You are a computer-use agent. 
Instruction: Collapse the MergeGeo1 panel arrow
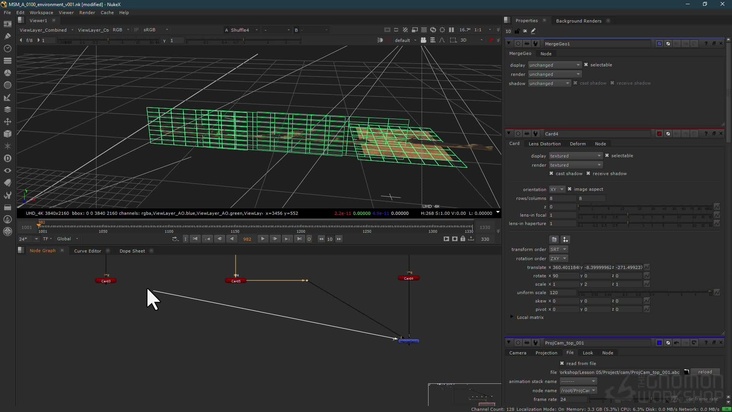pos(509,43)
